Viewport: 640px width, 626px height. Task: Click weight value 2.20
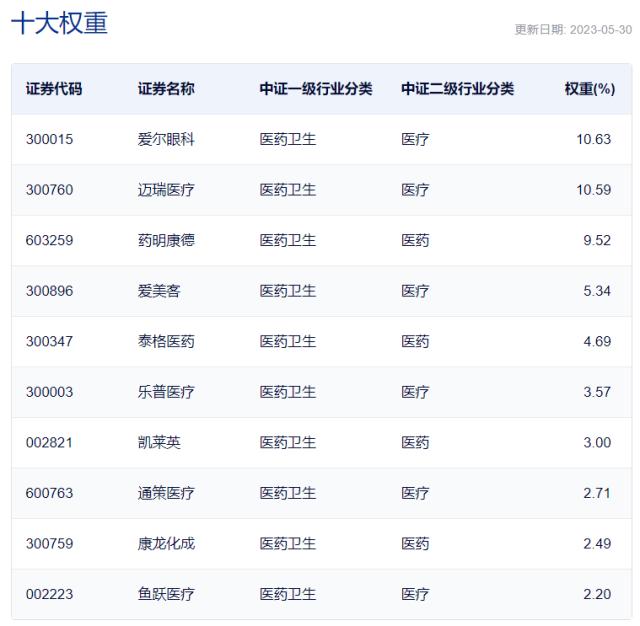pyautogui.click(x=597, y=594)
